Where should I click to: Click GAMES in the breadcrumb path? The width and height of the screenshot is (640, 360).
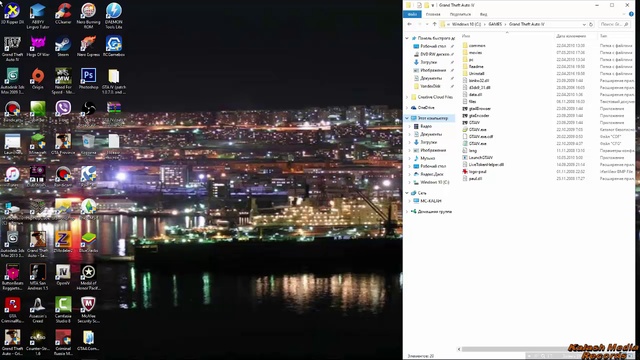[x=495, y=24]
